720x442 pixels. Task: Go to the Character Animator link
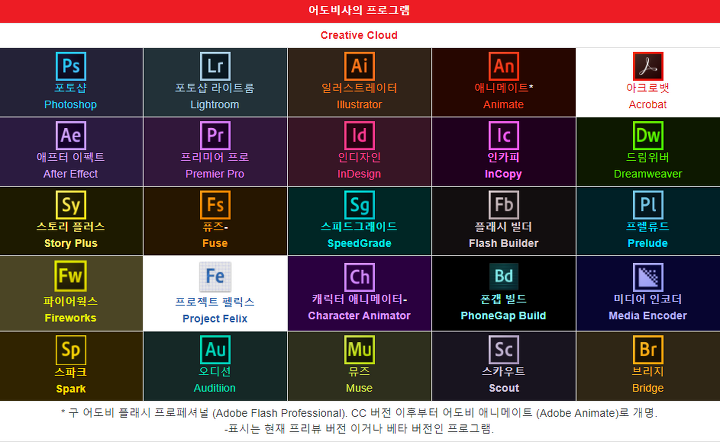coord(359,316)
